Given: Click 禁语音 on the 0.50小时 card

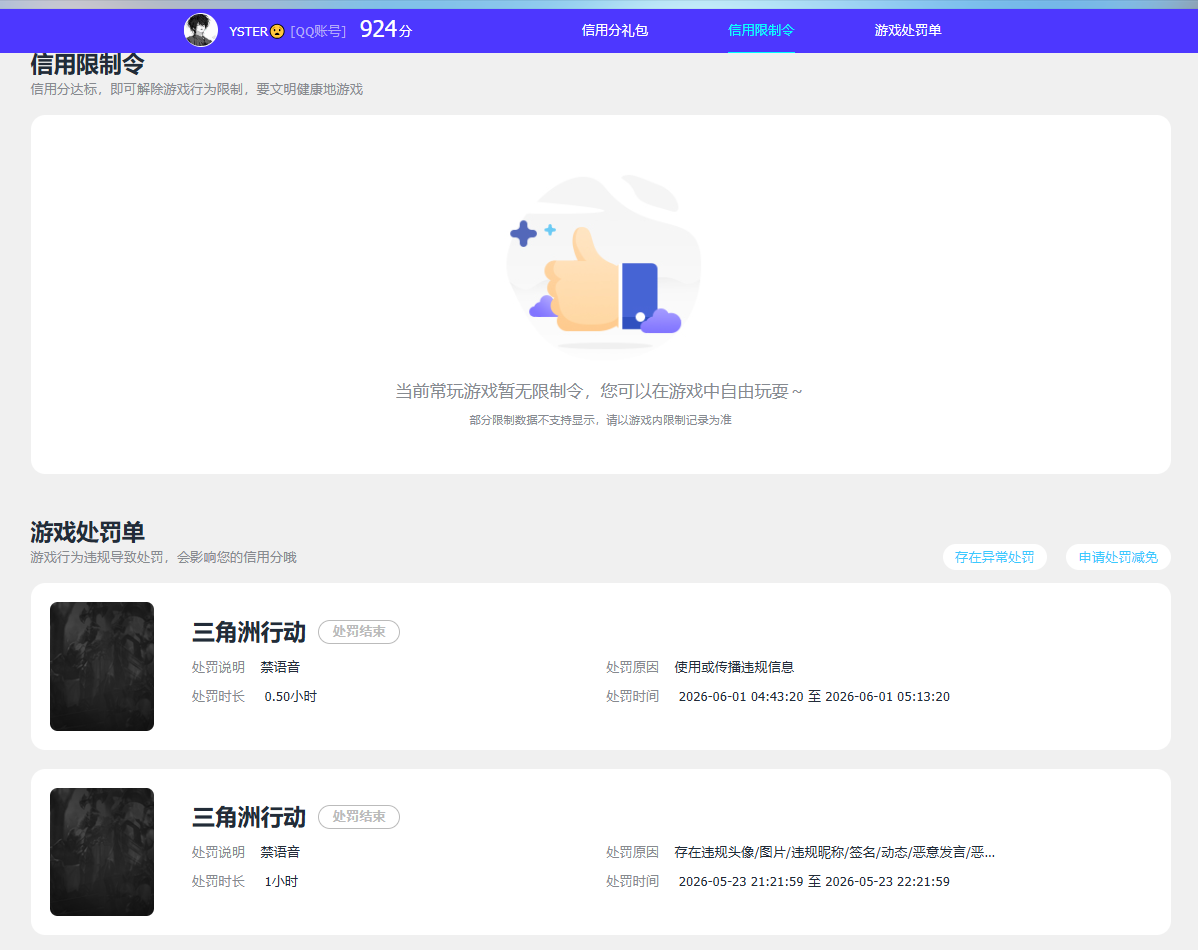Looking at the screenshot, I should coord(280,667).
